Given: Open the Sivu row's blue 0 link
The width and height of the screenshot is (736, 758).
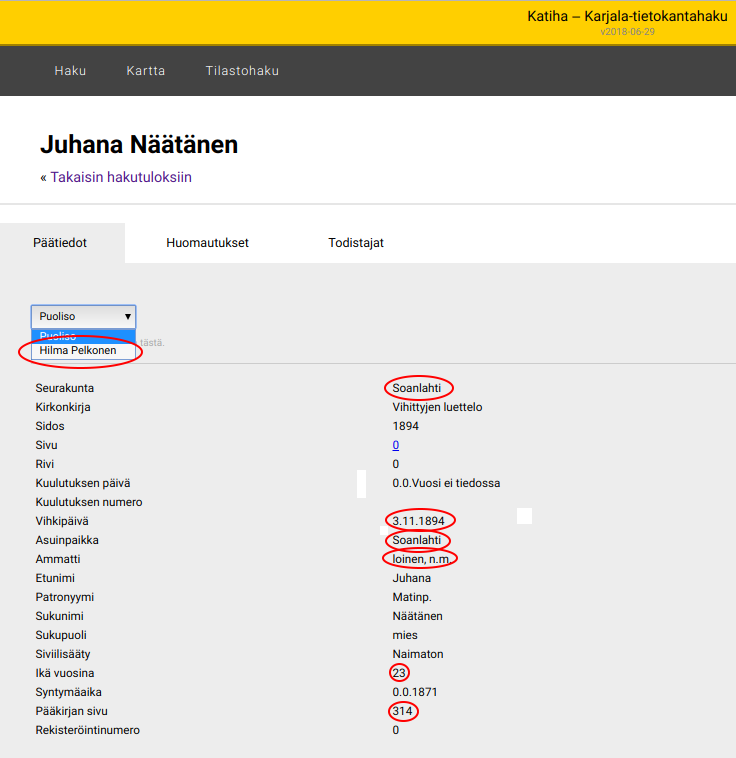Looking at the screenshot, I should (x=396, y=445).
